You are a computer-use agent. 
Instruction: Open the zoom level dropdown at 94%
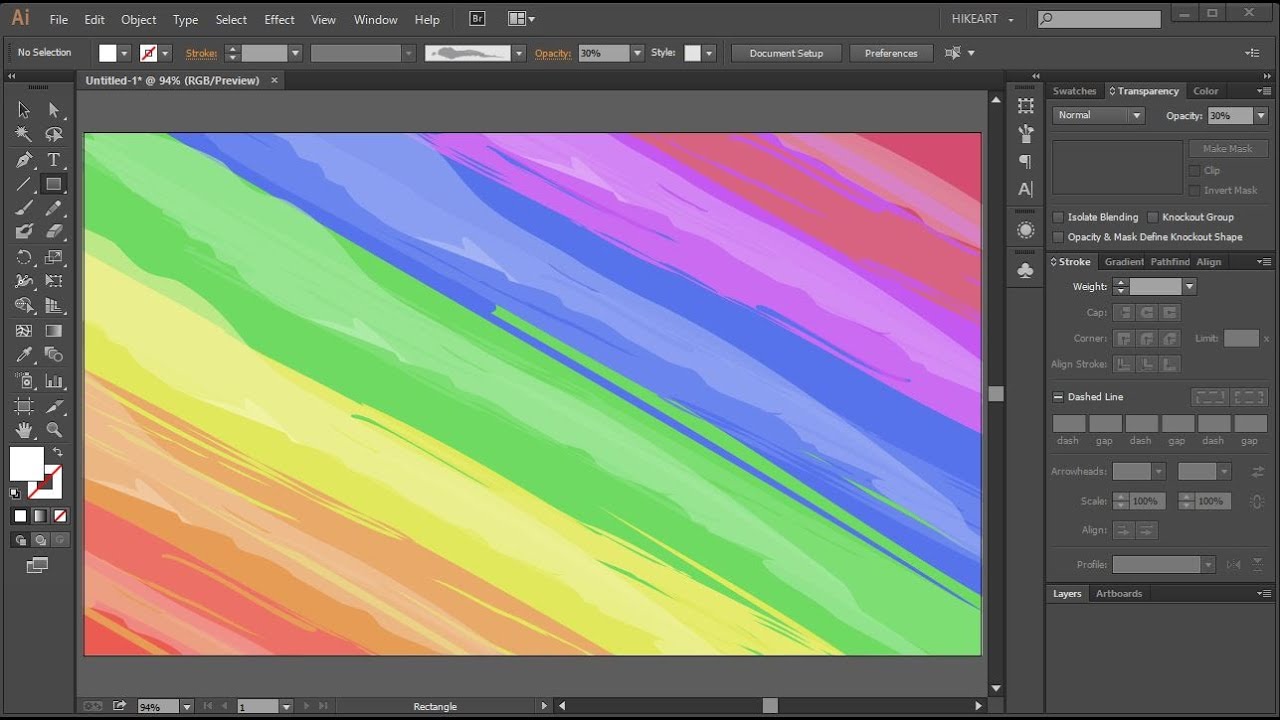pyautogui.click(x=186, y=707)
